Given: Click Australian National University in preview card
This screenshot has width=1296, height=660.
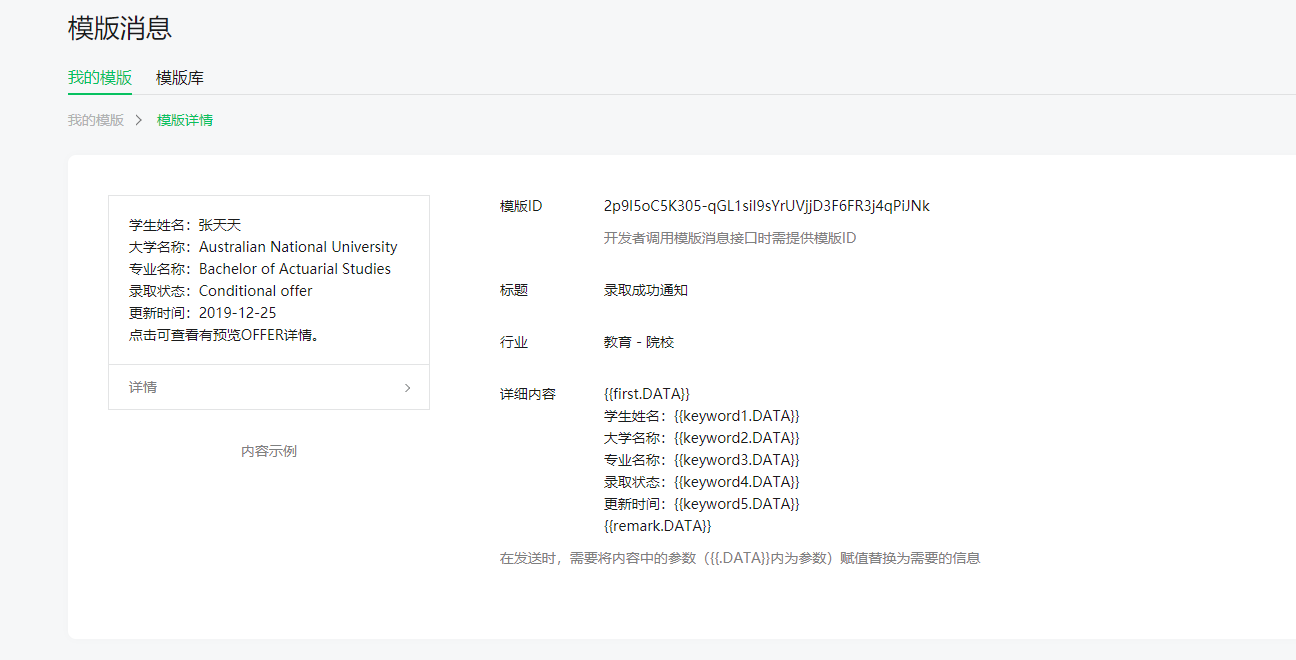Looking at the screenshot, I should (298, 247).
